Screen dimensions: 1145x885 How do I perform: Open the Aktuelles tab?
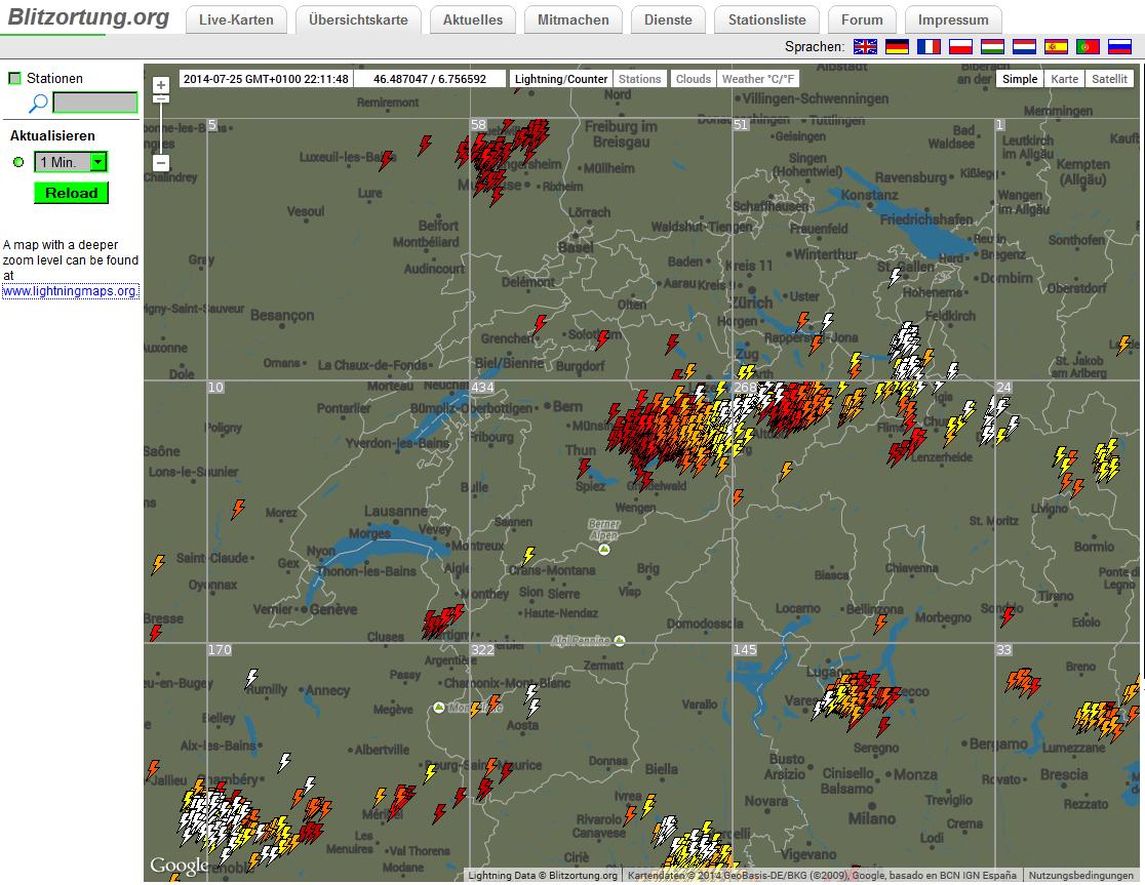tap(472, 20)
